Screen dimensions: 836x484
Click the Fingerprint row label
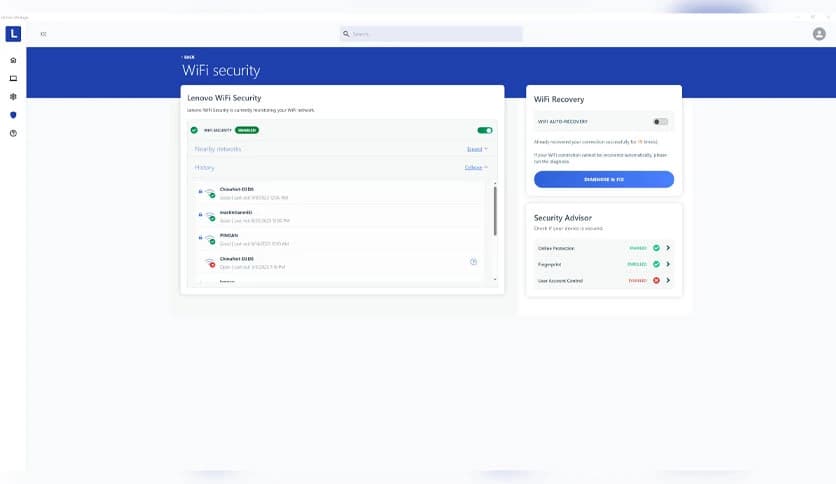tap(549, 264)
